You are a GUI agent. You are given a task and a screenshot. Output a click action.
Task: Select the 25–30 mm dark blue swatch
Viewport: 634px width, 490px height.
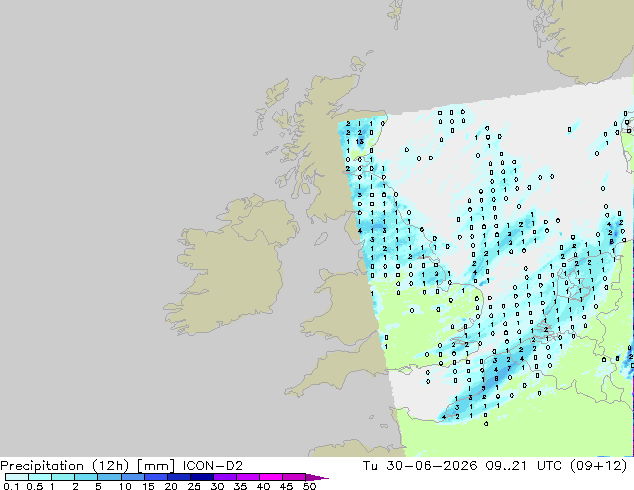[201, 477]
